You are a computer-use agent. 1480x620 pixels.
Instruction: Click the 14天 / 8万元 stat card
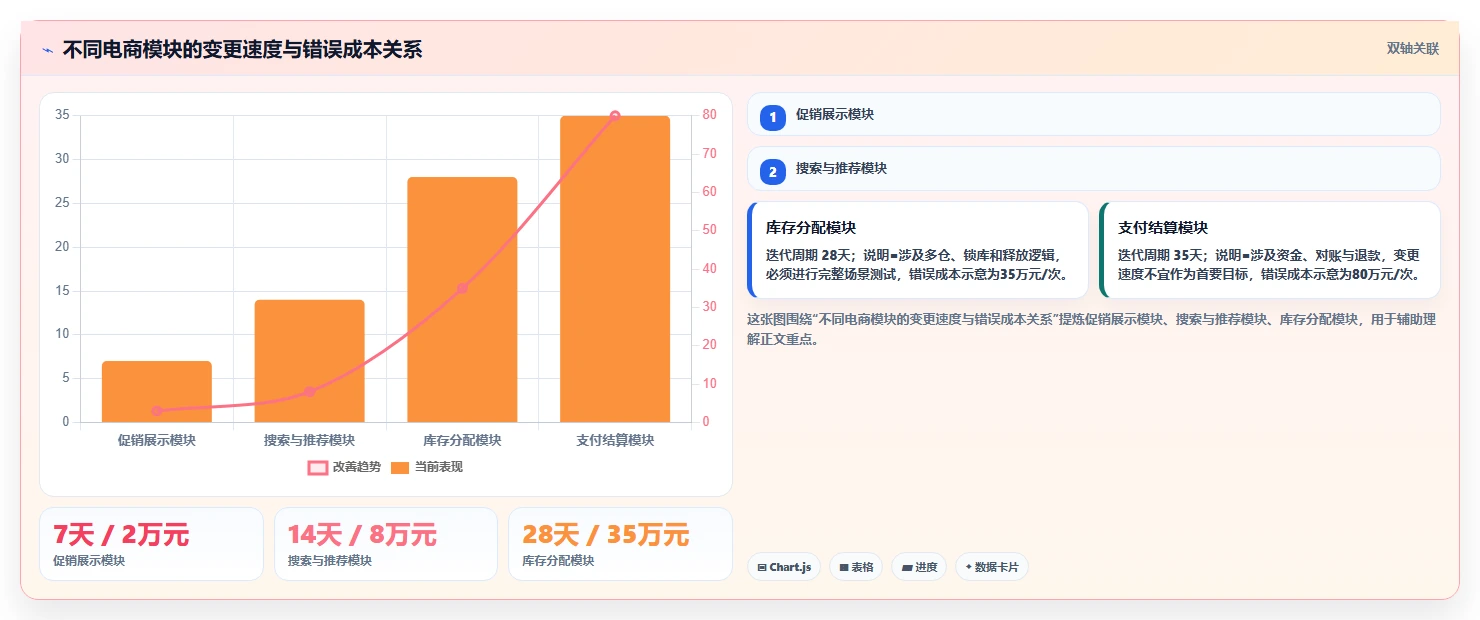386,544
